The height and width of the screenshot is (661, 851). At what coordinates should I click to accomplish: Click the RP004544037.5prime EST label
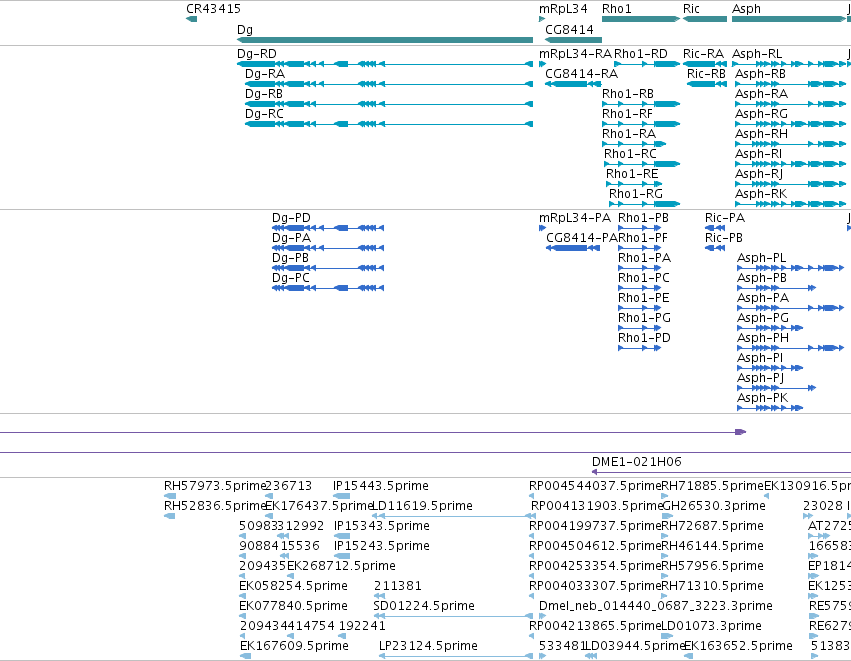tap(595, 486)
